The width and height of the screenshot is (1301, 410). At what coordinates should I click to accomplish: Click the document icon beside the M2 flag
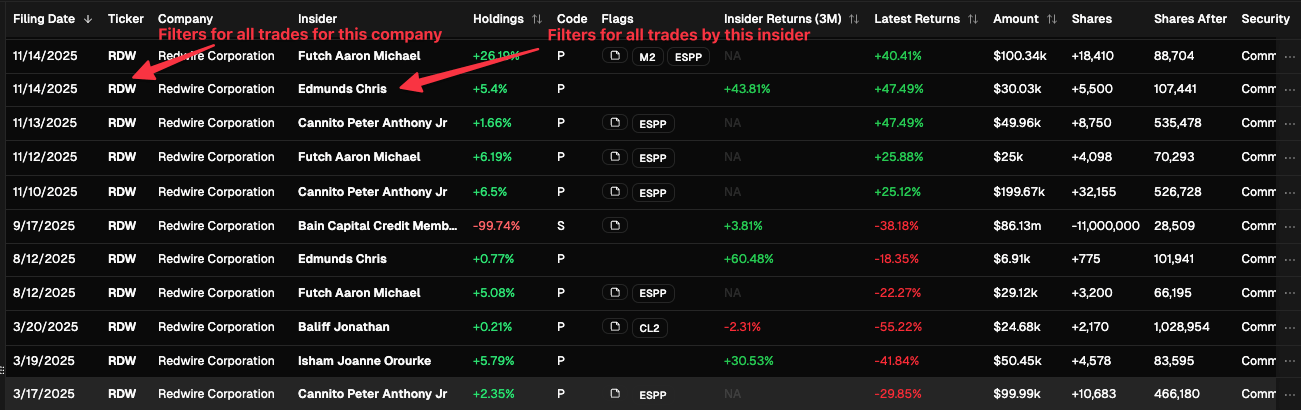point(615,57)
